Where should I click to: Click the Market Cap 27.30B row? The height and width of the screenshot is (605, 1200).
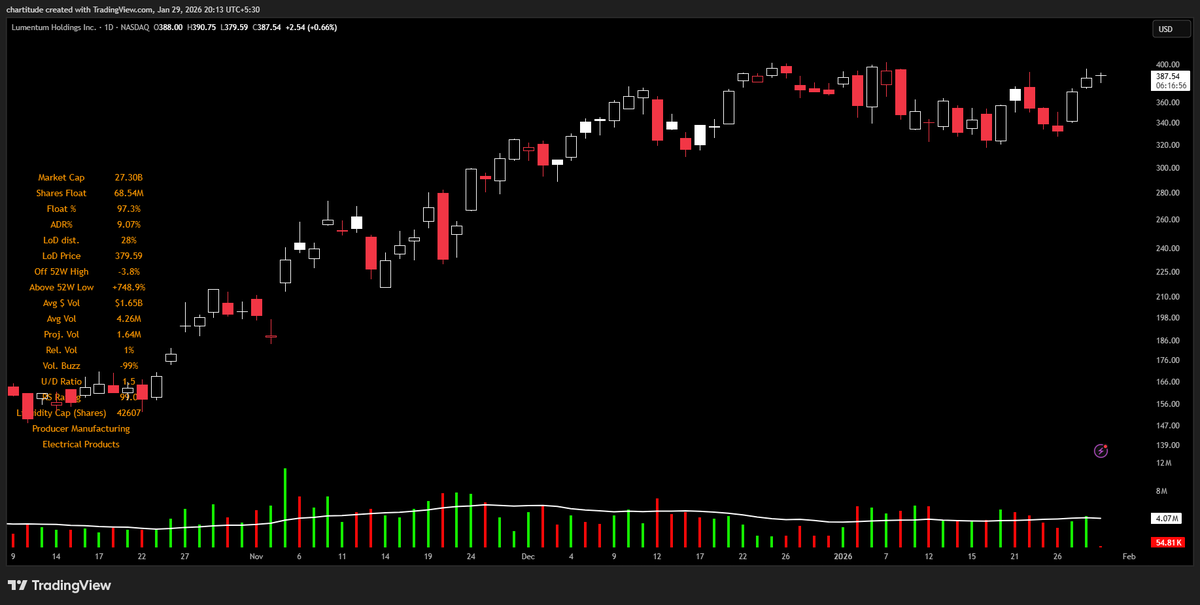[90, 177]
